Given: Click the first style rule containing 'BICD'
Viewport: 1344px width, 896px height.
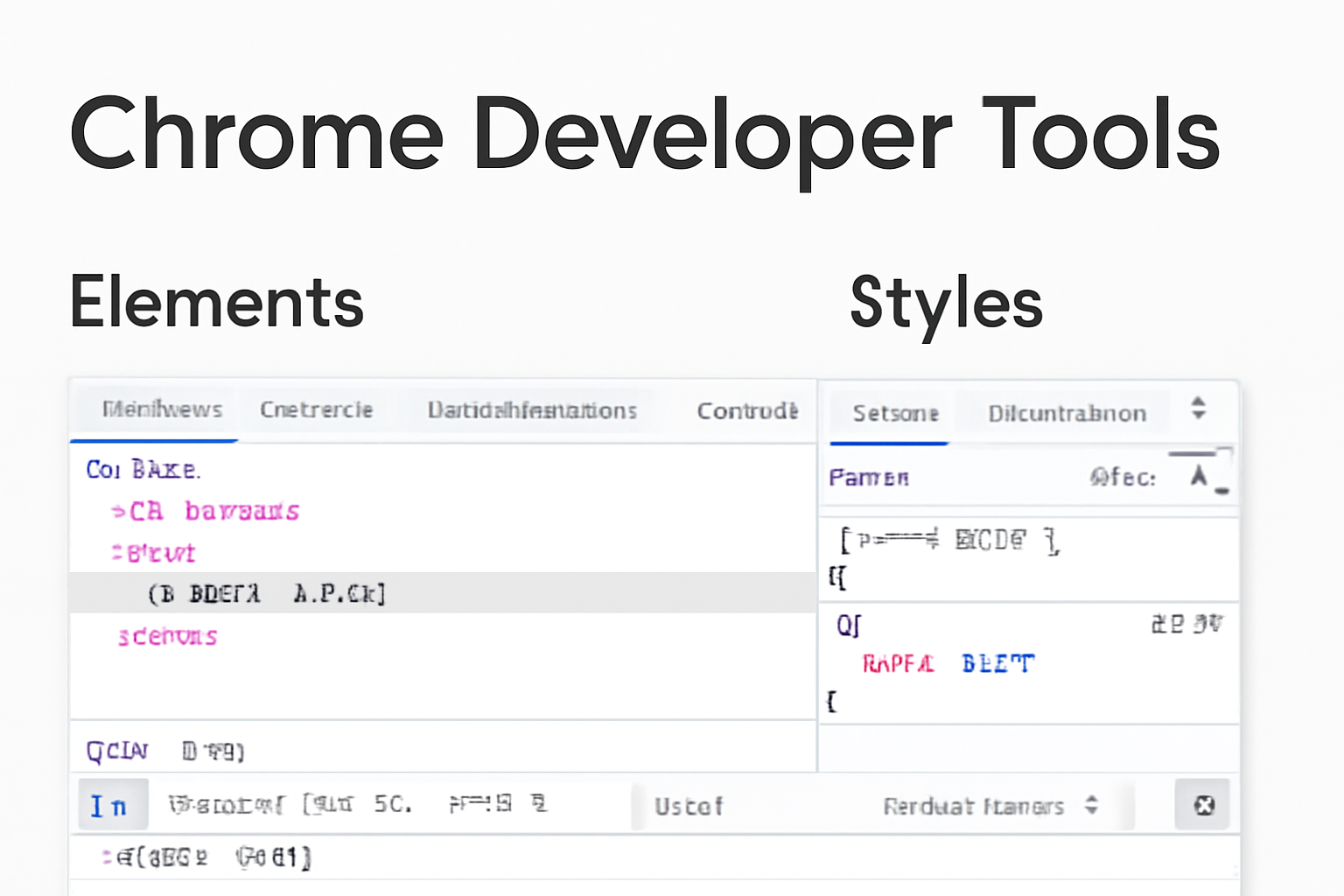Looking at the screenshot, I should (949, 541).
